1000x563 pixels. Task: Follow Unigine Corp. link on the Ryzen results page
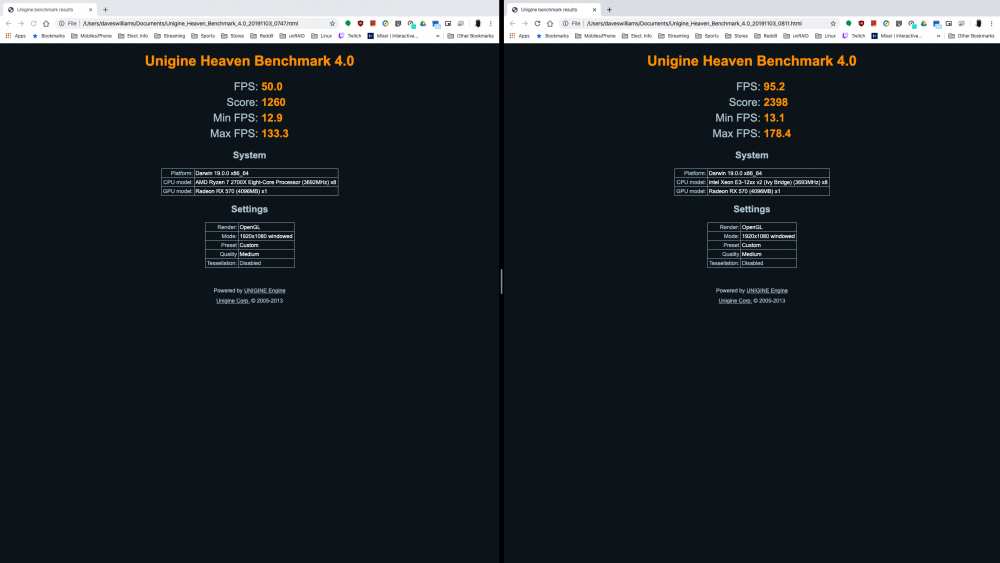click(x=232, y=301)
